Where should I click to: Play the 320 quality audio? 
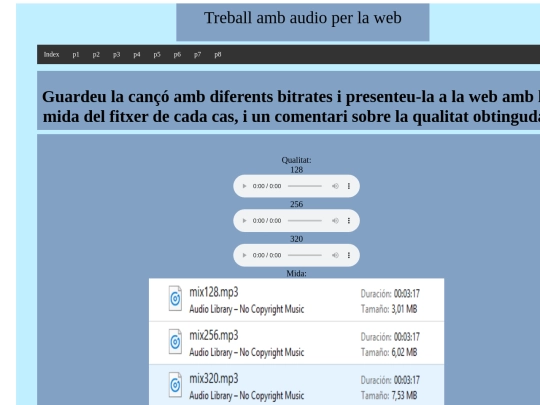point(245,255)
